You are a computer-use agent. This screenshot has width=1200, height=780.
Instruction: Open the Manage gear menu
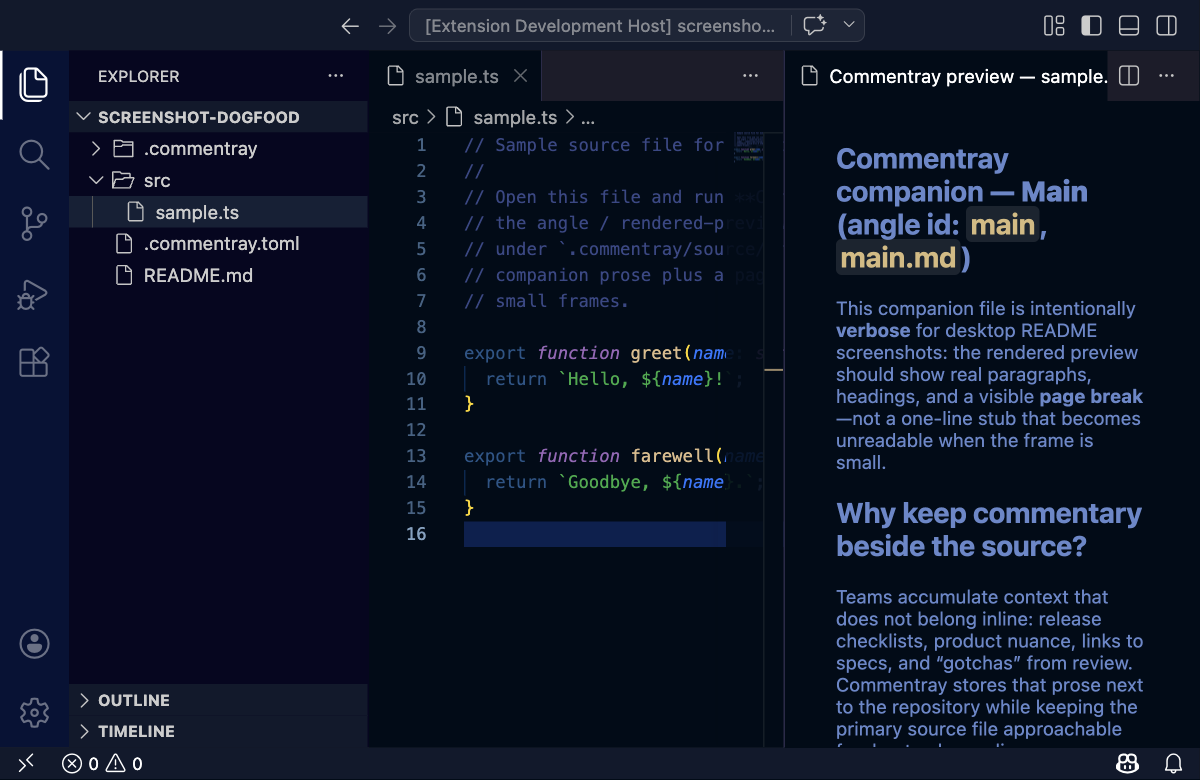coord(34,713)
